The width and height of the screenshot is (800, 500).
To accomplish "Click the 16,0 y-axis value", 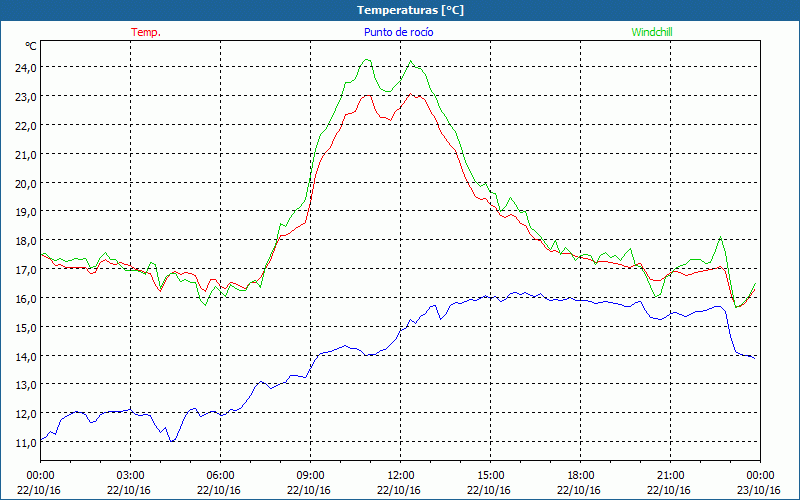I will coord(26,298).
